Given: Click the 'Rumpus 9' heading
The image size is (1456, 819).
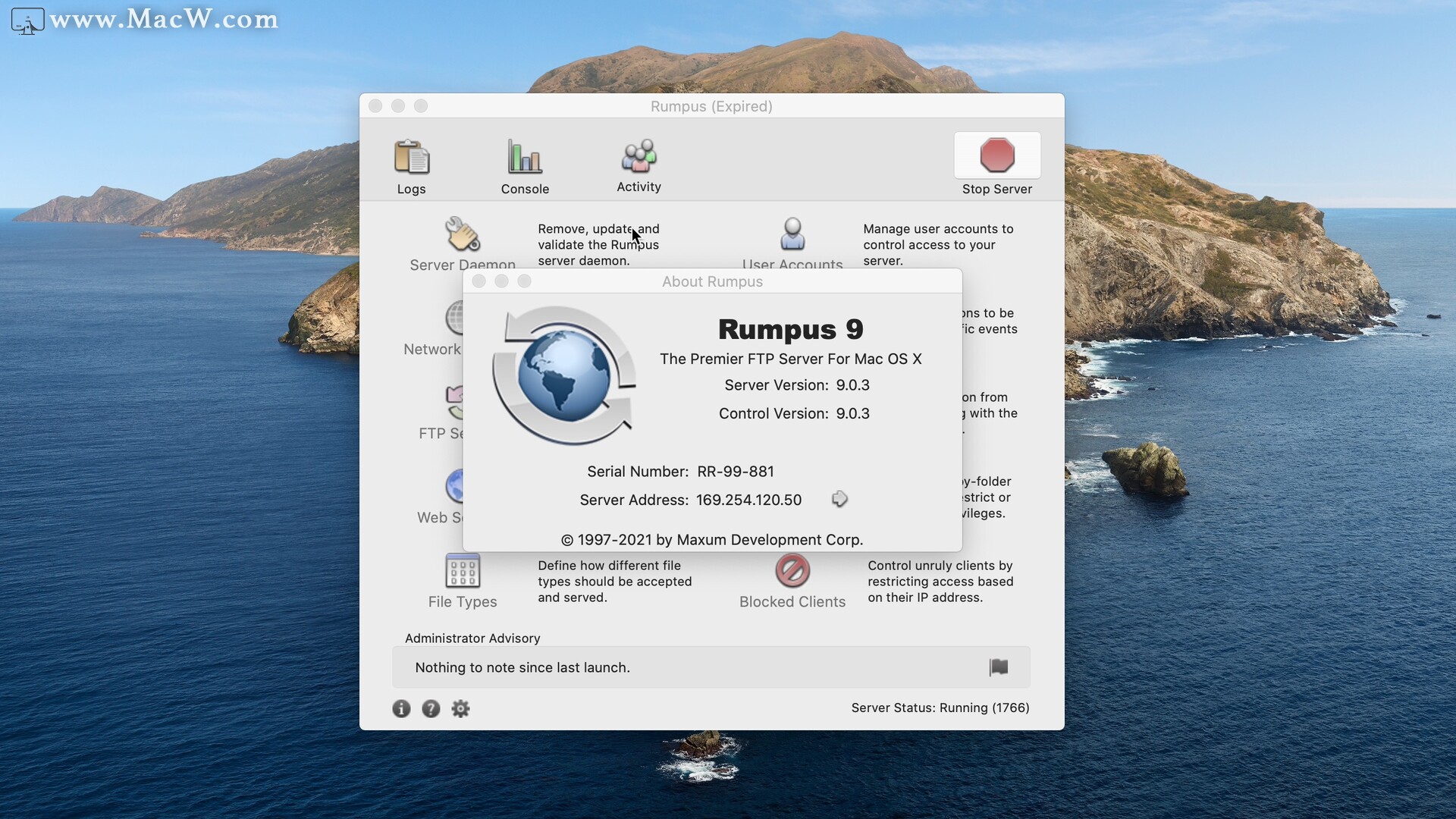Looking at the screenshot, I should click(x=791, y=329).
